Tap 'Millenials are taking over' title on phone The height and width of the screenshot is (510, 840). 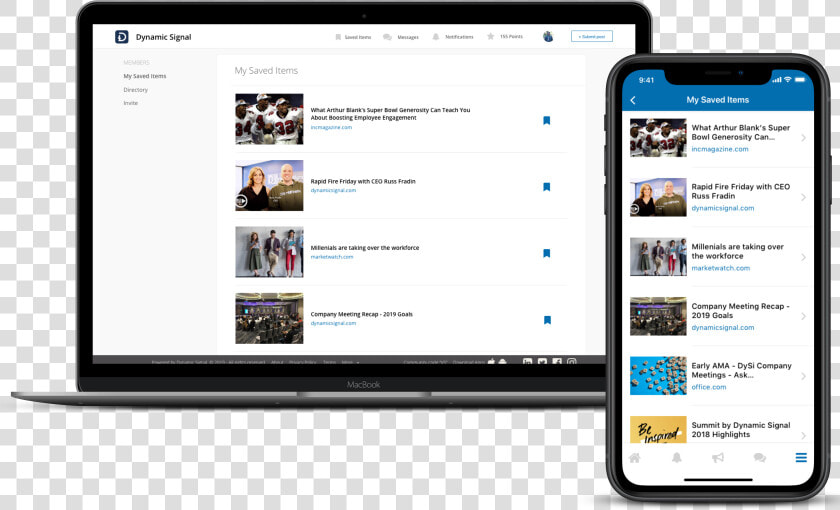(737, 251)
